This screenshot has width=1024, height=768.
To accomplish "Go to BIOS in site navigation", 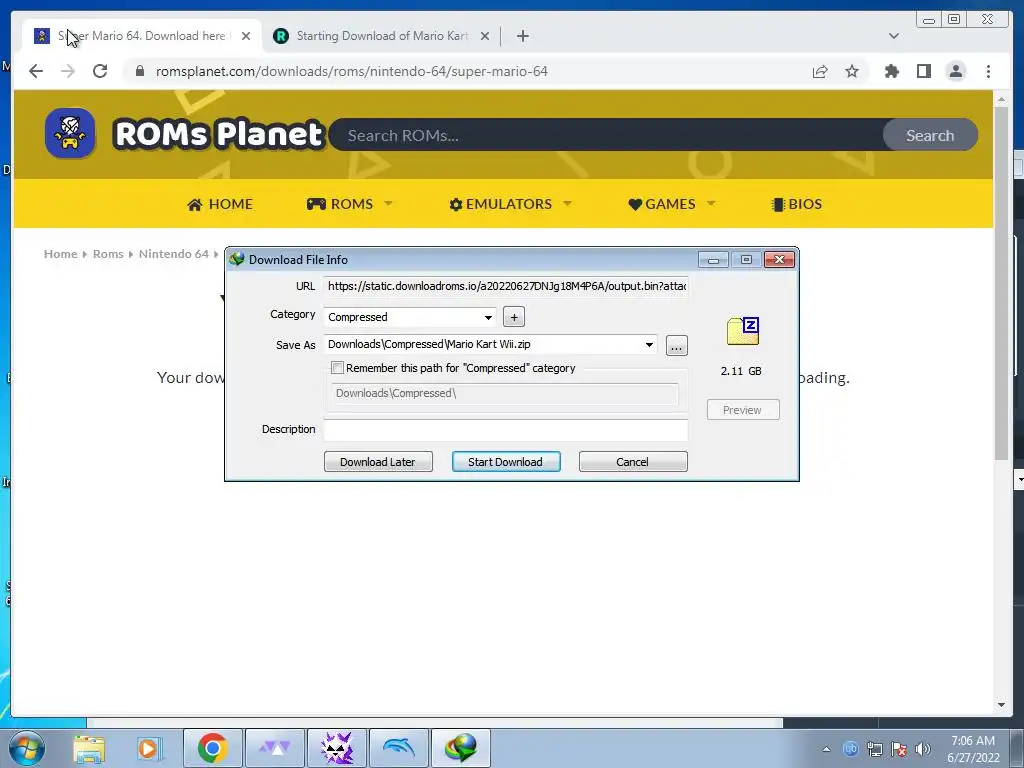I will coord(796,204).
